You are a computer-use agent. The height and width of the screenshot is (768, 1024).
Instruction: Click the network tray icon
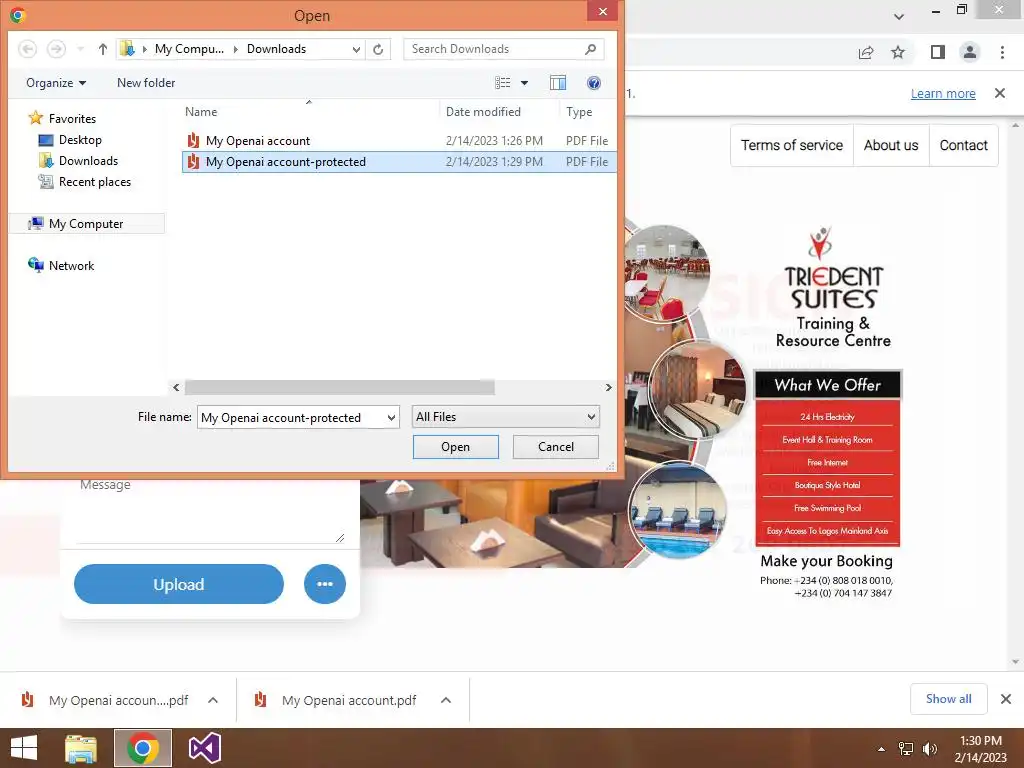point(906,749)
